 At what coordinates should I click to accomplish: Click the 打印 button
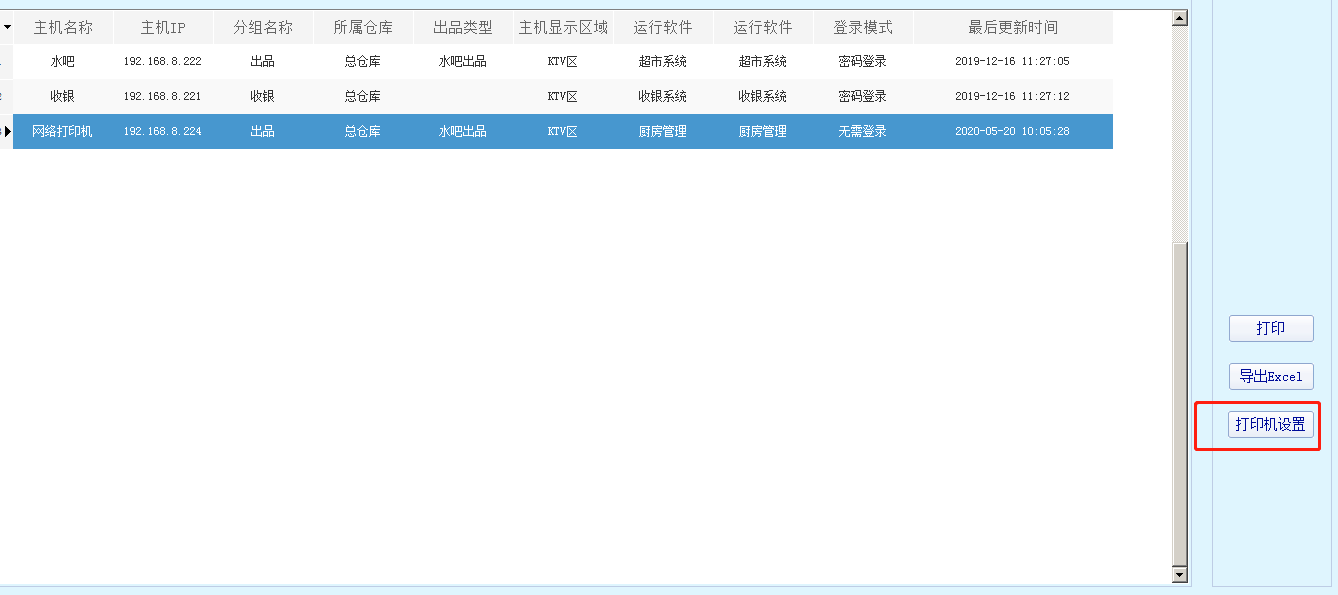tap(1271, 328)
